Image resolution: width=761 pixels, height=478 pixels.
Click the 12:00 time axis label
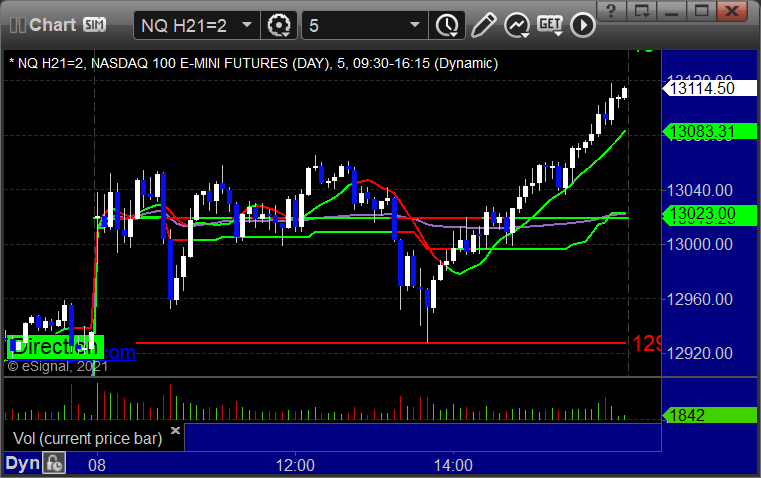295,465
